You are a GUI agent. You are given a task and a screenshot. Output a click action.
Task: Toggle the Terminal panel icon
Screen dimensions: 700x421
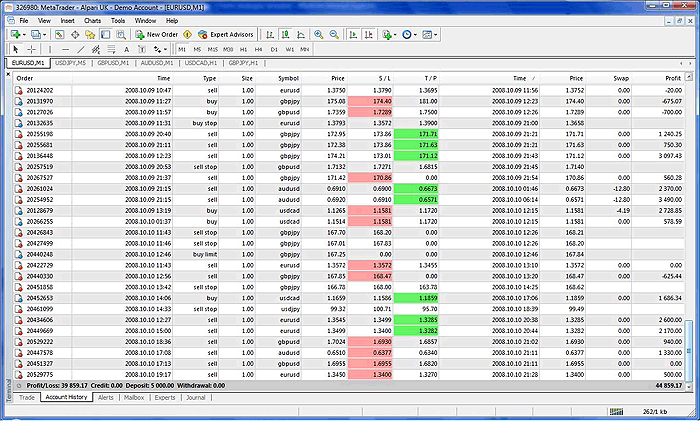(x=105, y=34)
